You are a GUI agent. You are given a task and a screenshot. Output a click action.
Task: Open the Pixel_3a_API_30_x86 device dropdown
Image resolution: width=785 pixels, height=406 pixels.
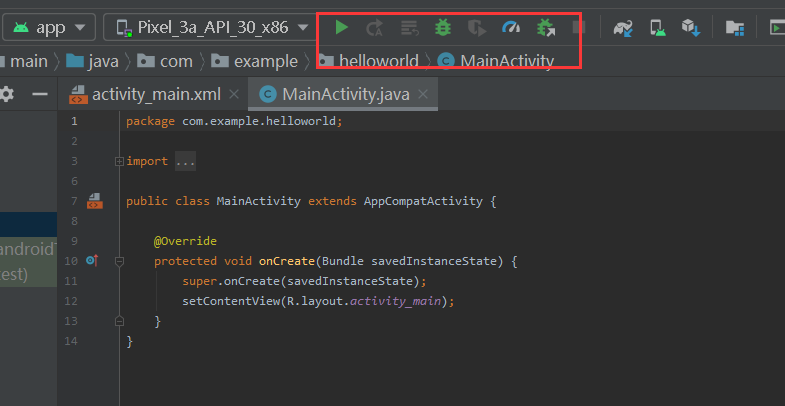(211, 27)
